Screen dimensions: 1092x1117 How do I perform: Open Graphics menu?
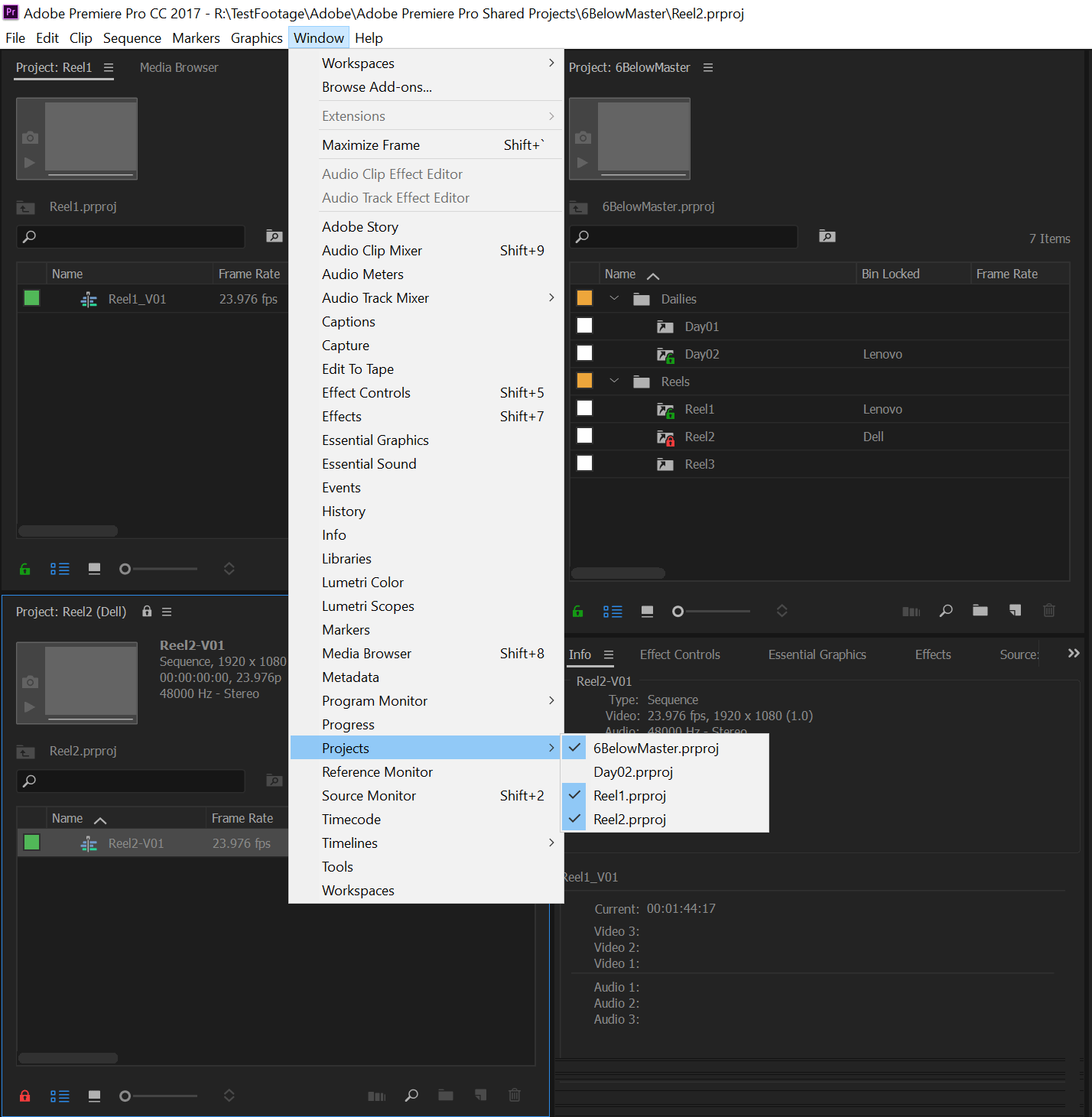pyautogui.click(x=256, y=38)
